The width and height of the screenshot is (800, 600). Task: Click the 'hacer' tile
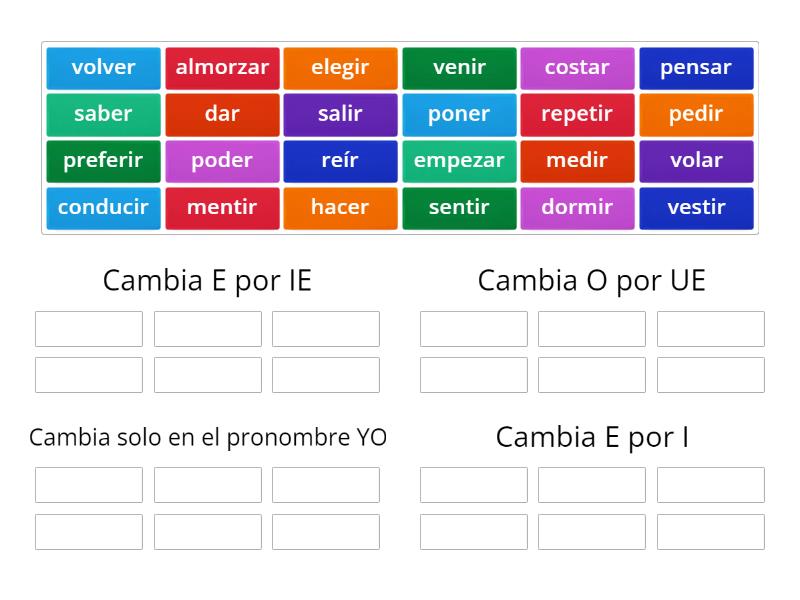point(340,208)
